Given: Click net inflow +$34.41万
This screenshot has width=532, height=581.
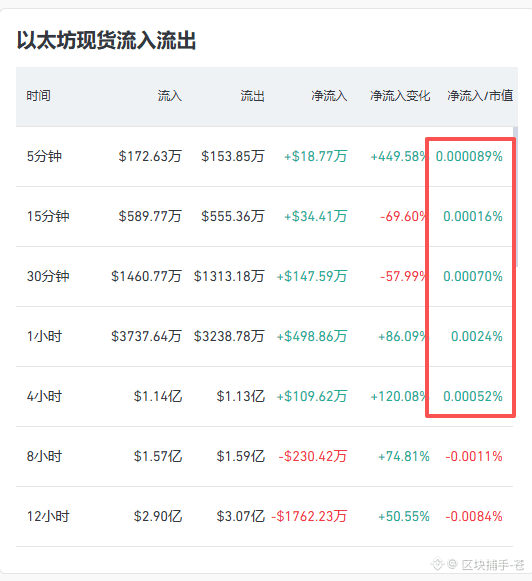Looking at the screenshot, I should [x=315, y=216].
